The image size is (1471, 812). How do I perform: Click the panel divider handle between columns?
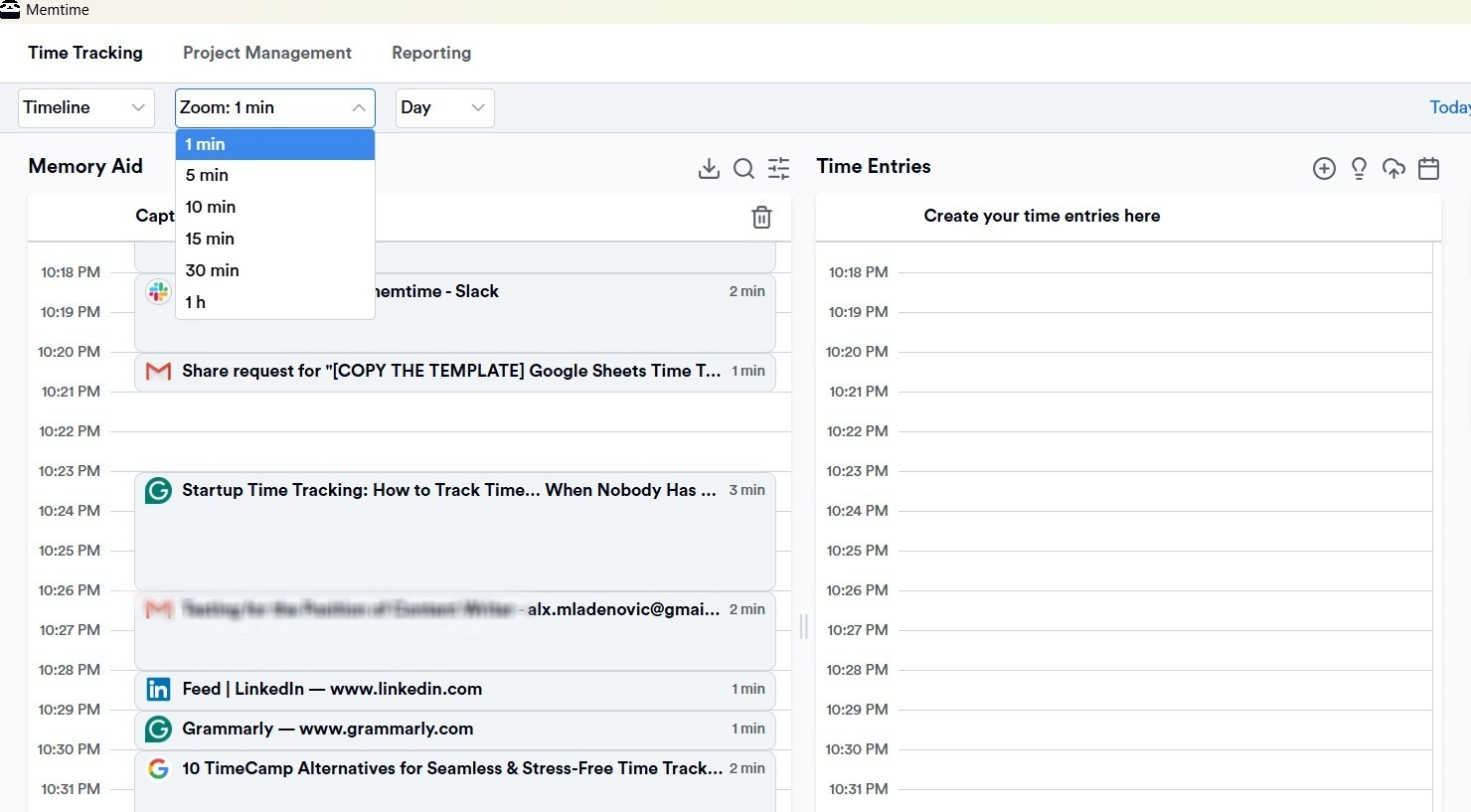click(804, 626)
